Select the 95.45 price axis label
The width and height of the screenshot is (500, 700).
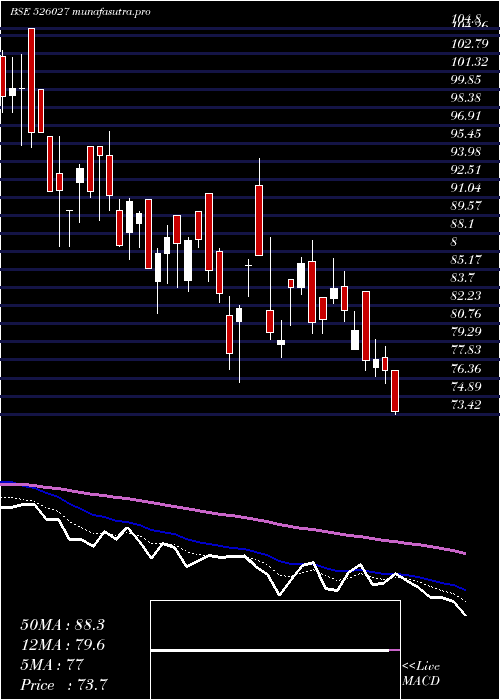(x=467, y=134)
